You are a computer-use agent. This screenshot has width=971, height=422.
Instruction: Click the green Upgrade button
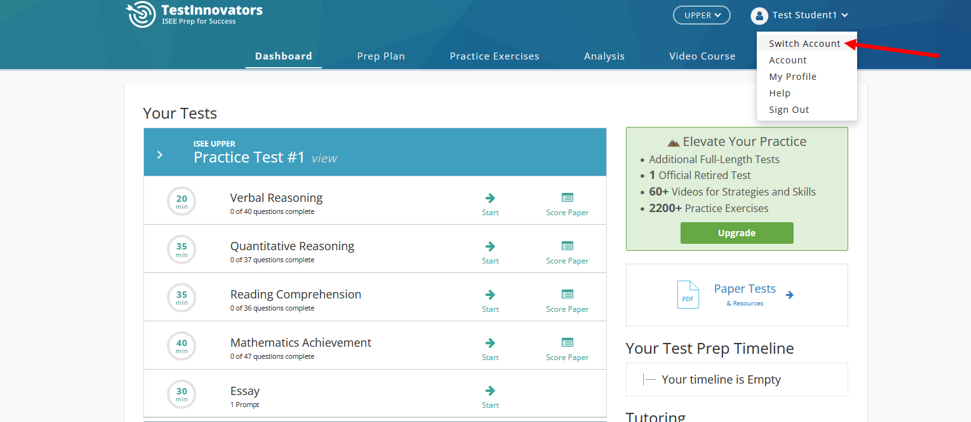pos(737,233)
